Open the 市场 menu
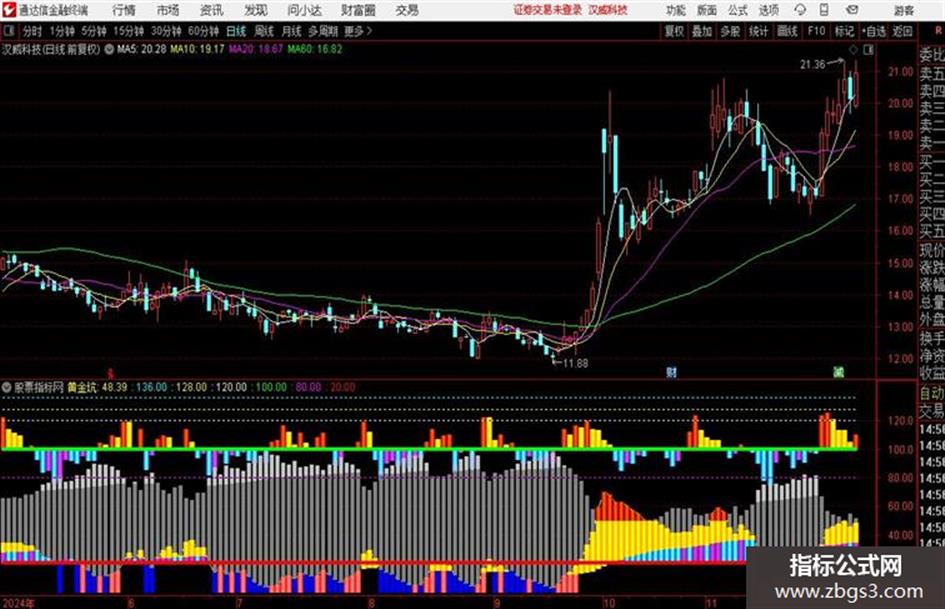This screenshot has height=609, width=945. pos(168,10)
